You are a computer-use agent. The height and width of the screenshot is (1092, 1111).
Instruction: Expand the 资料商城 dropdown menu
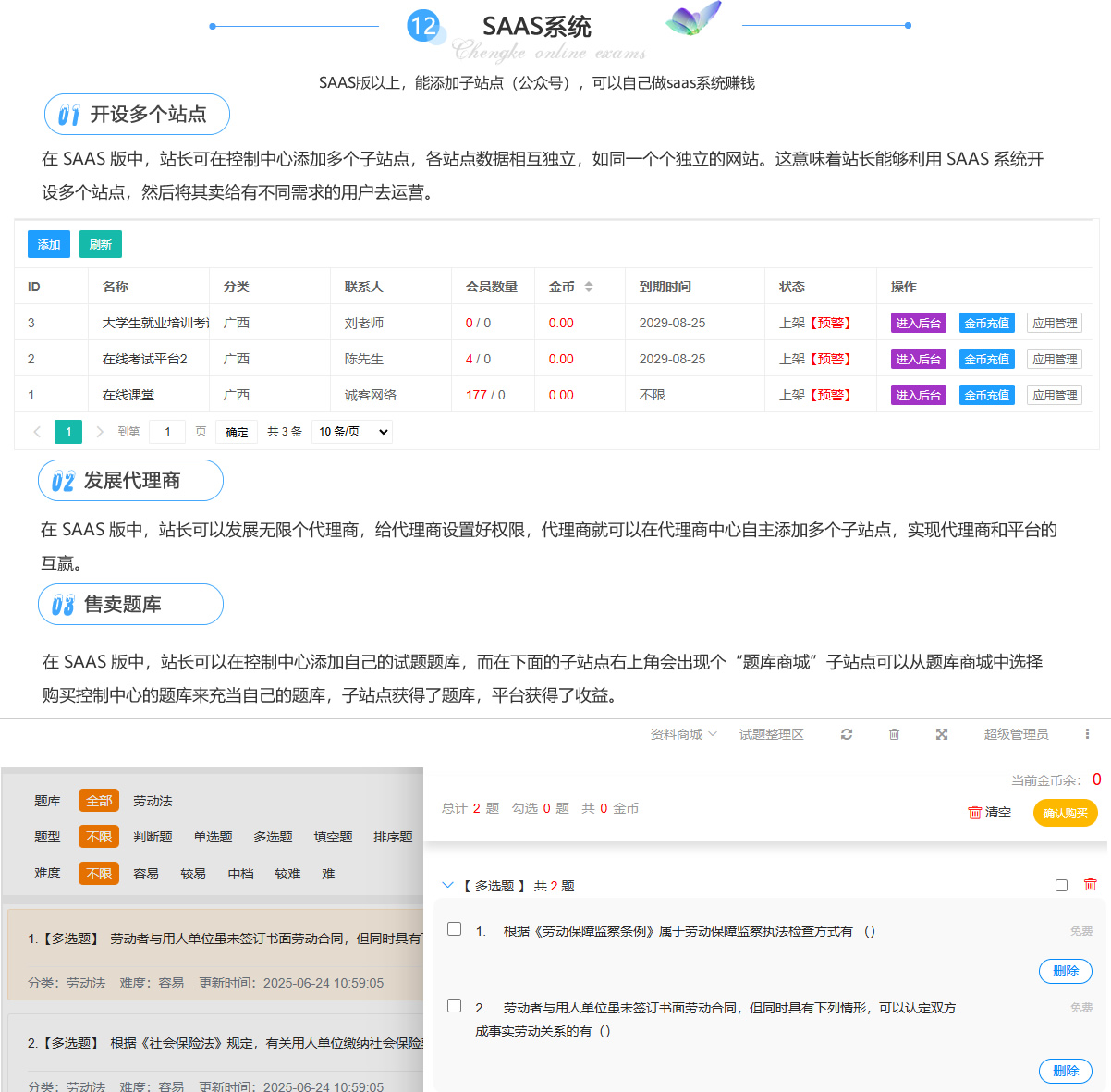click(683, 734)
